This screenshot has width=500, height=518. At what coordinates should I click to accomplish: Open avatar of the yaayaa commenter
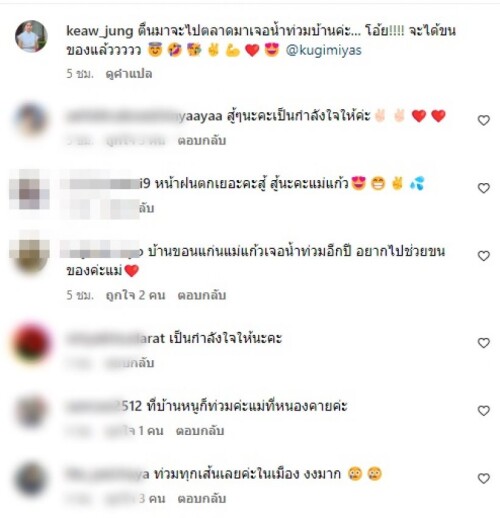click(x=31, y=120)
